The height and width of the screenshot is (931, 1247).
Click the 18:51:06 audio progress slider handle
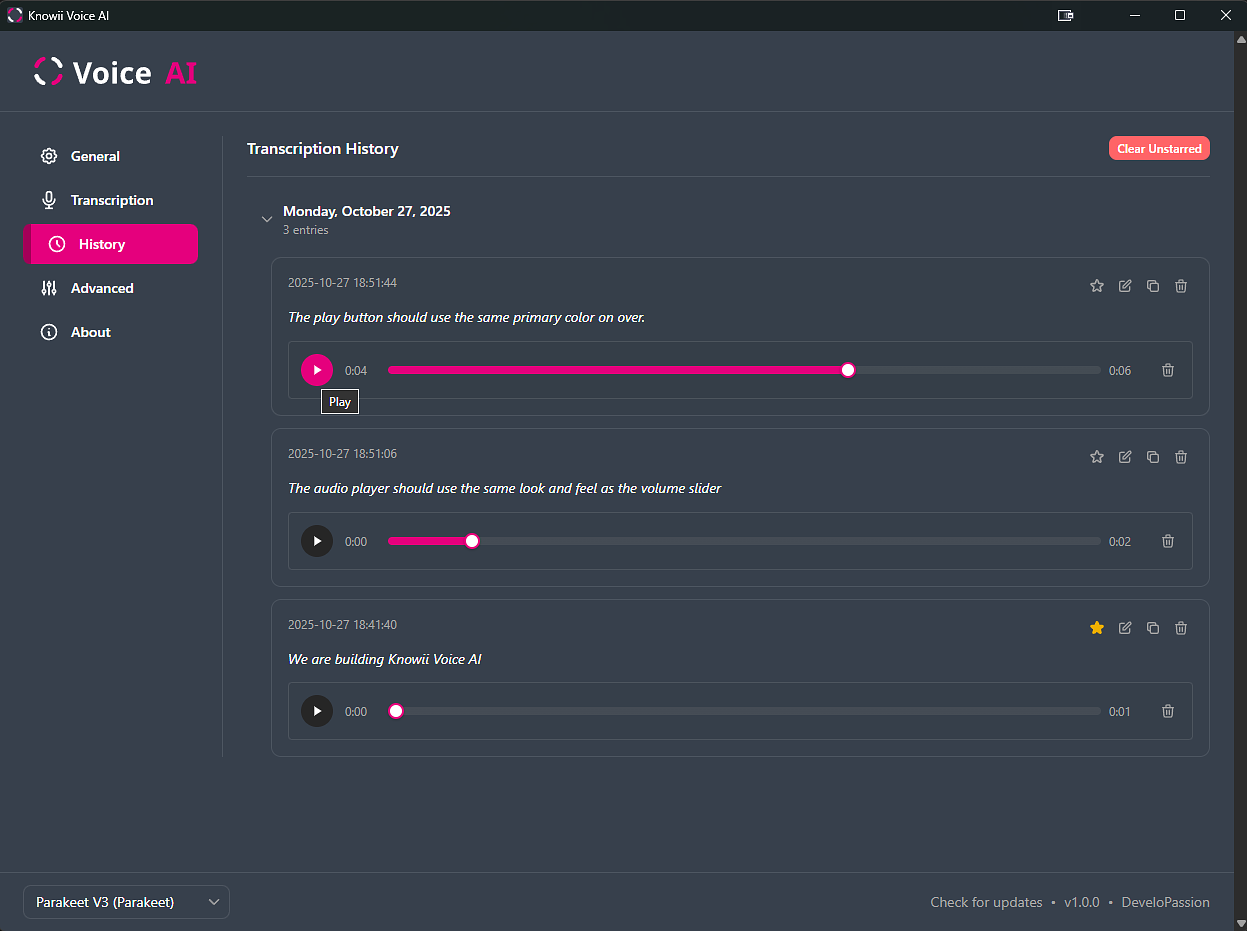click(472, 541)
